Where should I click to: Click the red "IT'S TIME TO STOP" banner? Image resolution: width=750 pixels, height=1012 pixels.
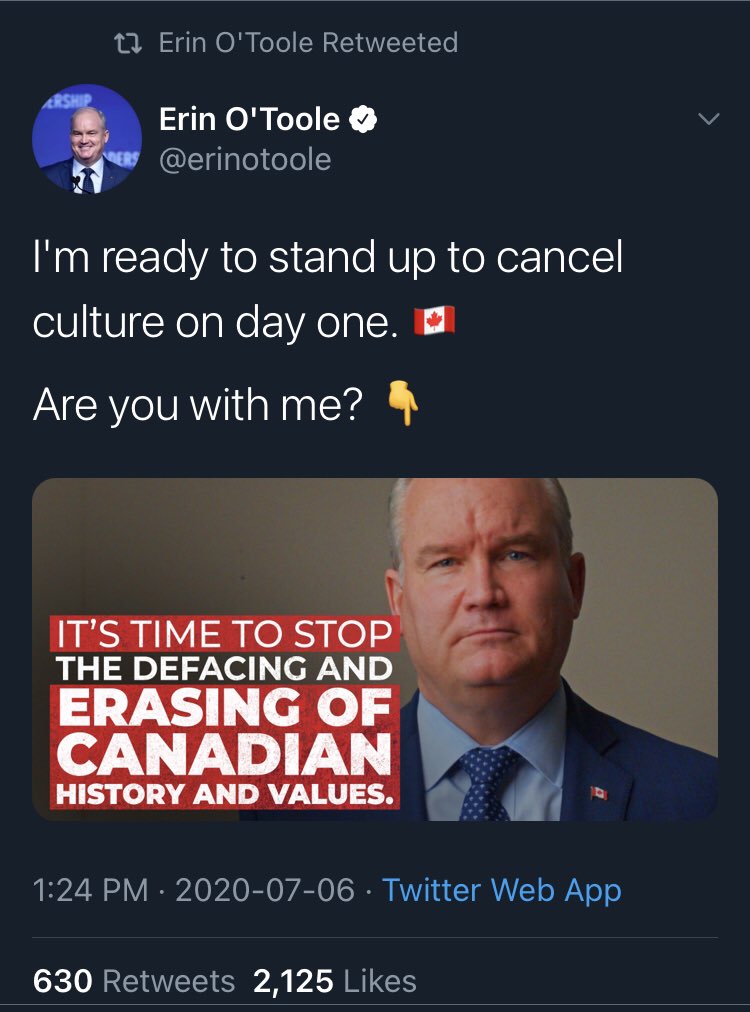click(225, 634)
